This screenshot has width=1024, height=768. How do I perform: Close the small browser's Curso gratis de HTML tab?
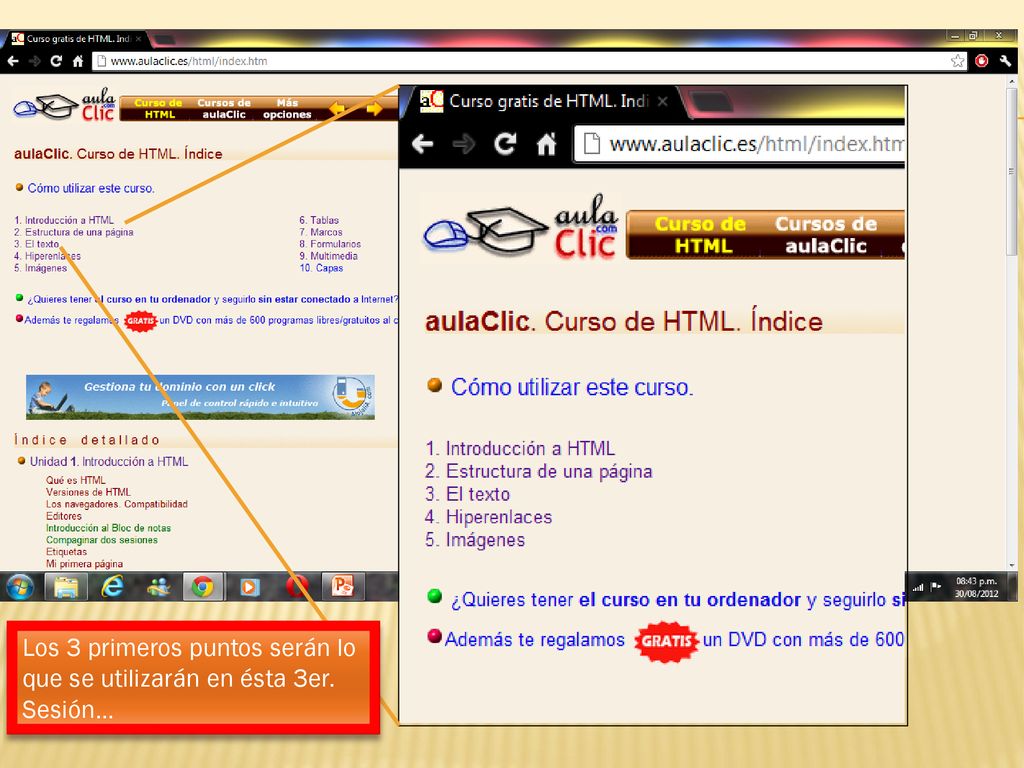click(x=138, y=39)
